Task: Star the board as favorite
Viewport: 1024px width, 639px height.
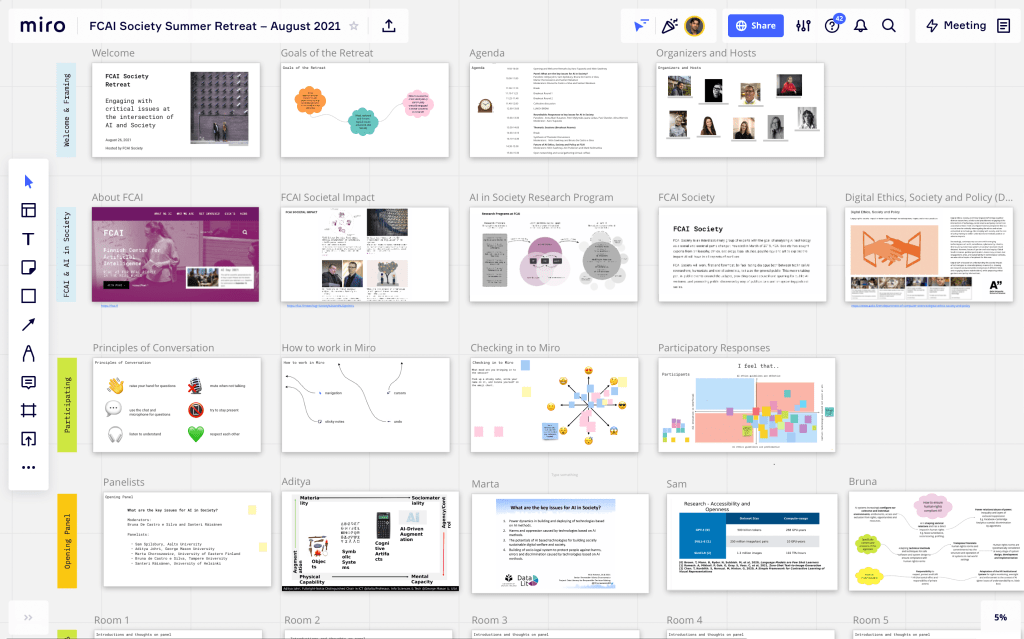Action: [353, 26]
